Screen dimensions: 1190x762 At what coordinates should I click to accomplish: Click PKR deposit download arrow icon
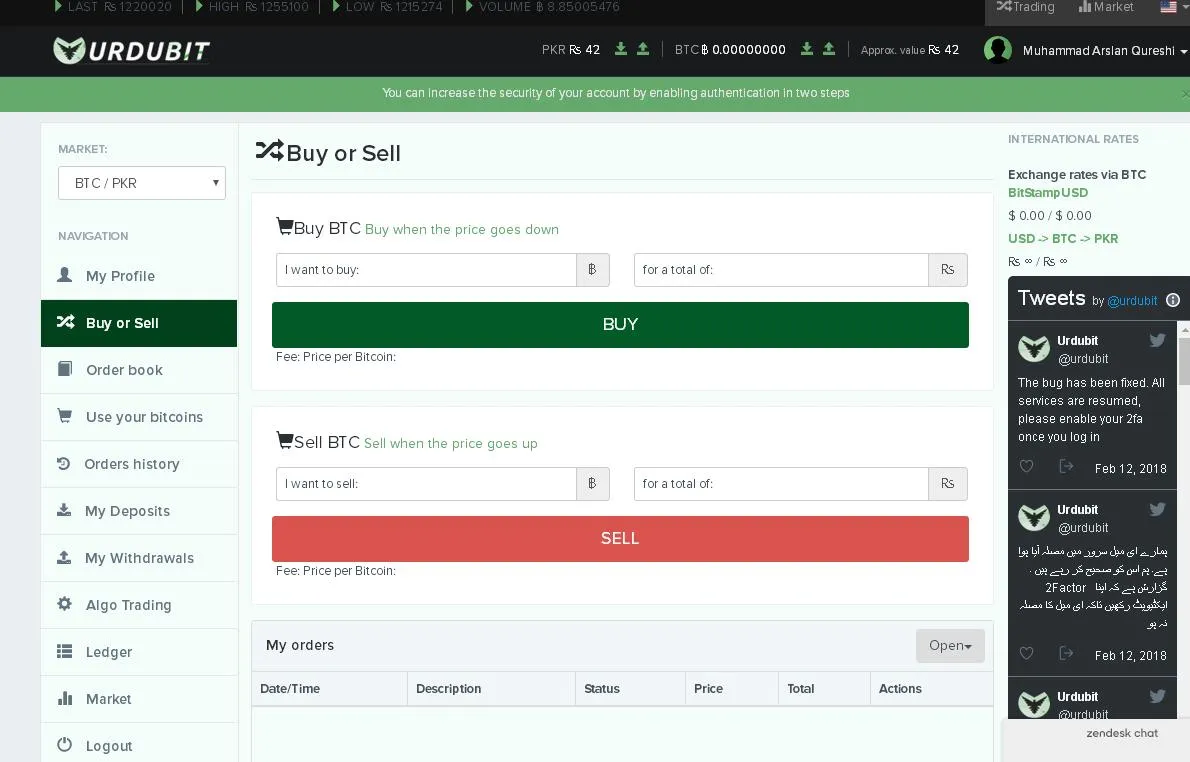pyautogui.click(x=621, y=49)
